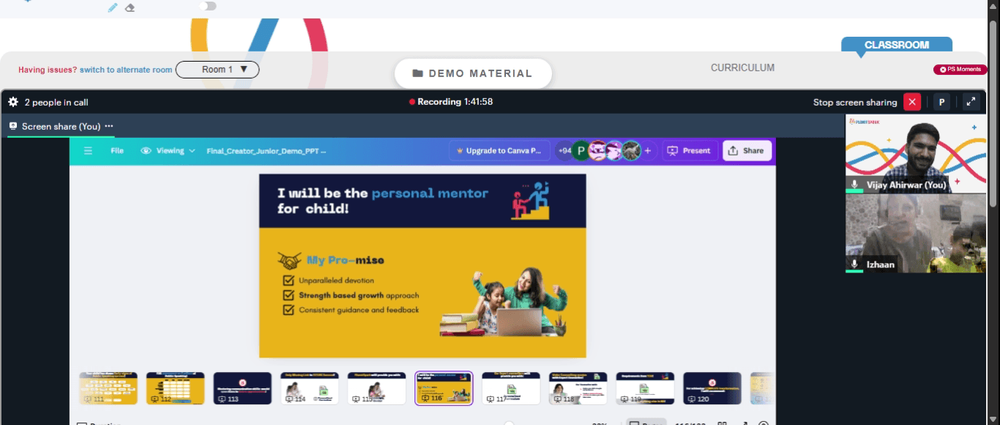
Task: Select slide 116 thumbnail
Action: coord(444,389)
